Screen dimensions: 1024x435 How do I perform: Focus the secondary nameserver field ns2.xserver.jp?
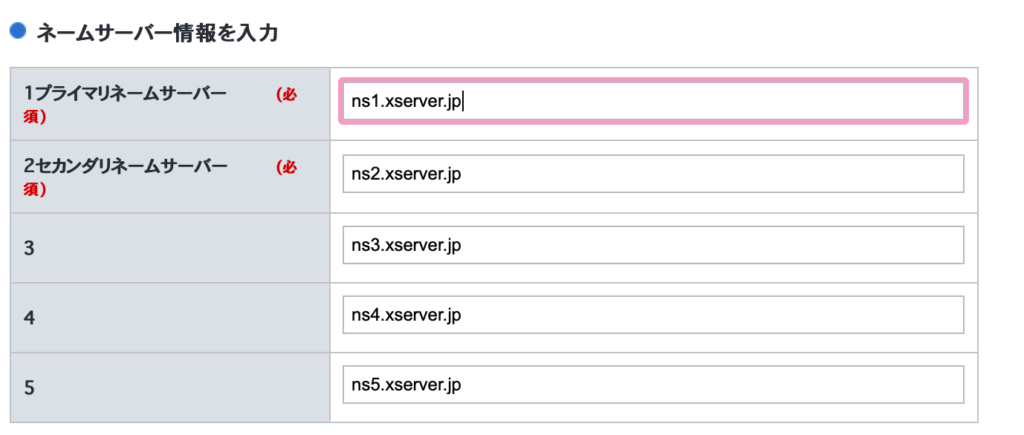click(653, 174)
